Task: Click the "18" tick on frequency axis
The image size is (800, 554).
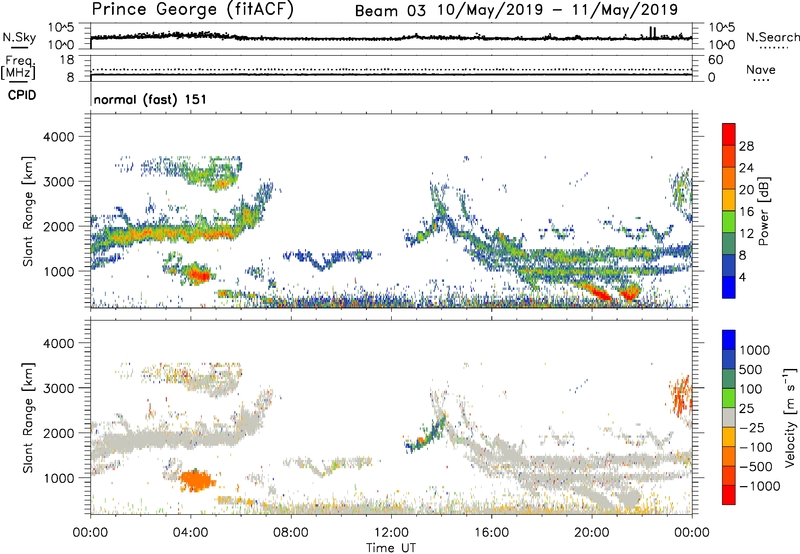Action: pyautogui.click(x=67, y=60)
